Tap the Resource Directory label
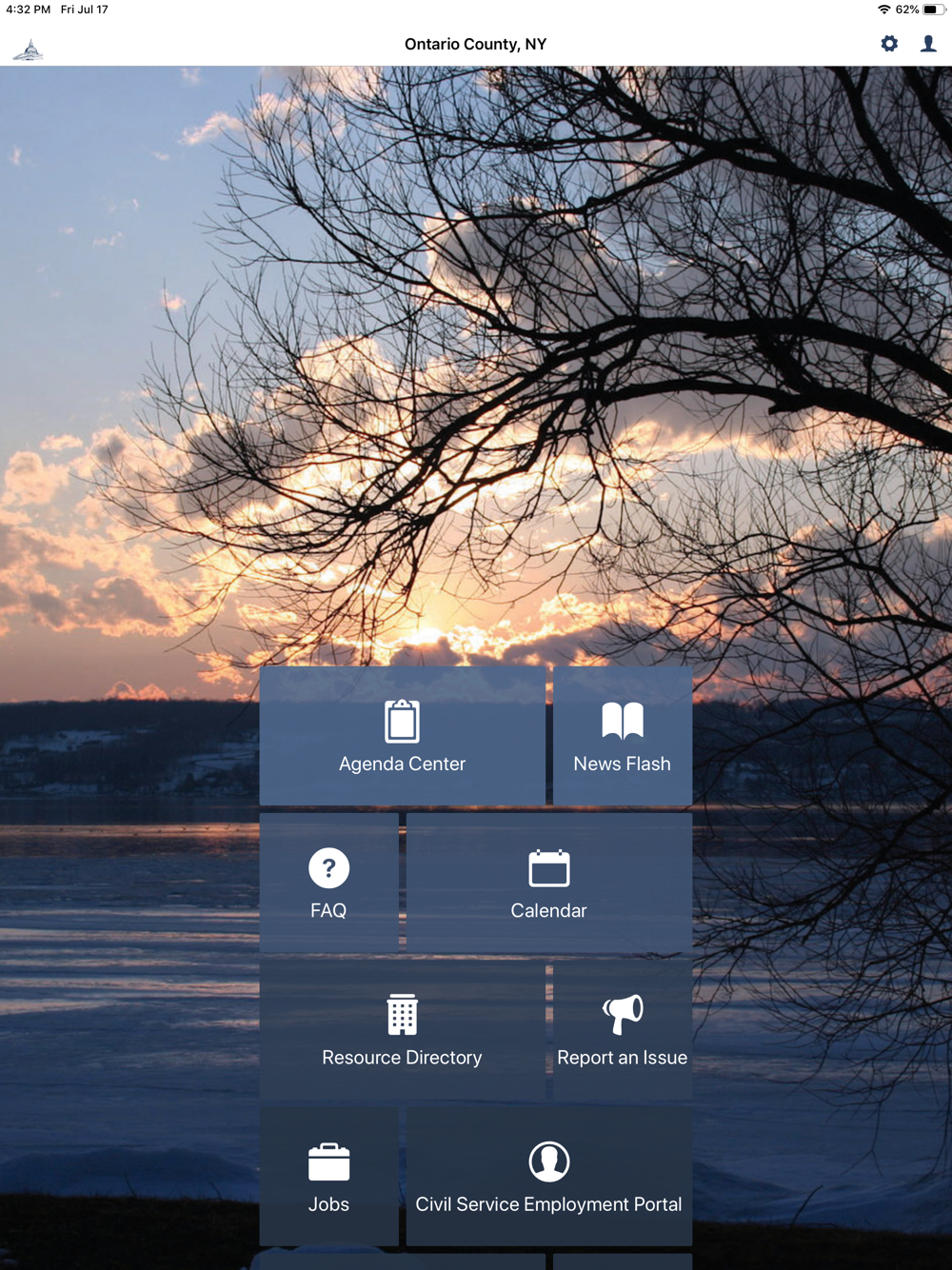The height and width of the screenshot is (1270, 952). pos(402,1058)
